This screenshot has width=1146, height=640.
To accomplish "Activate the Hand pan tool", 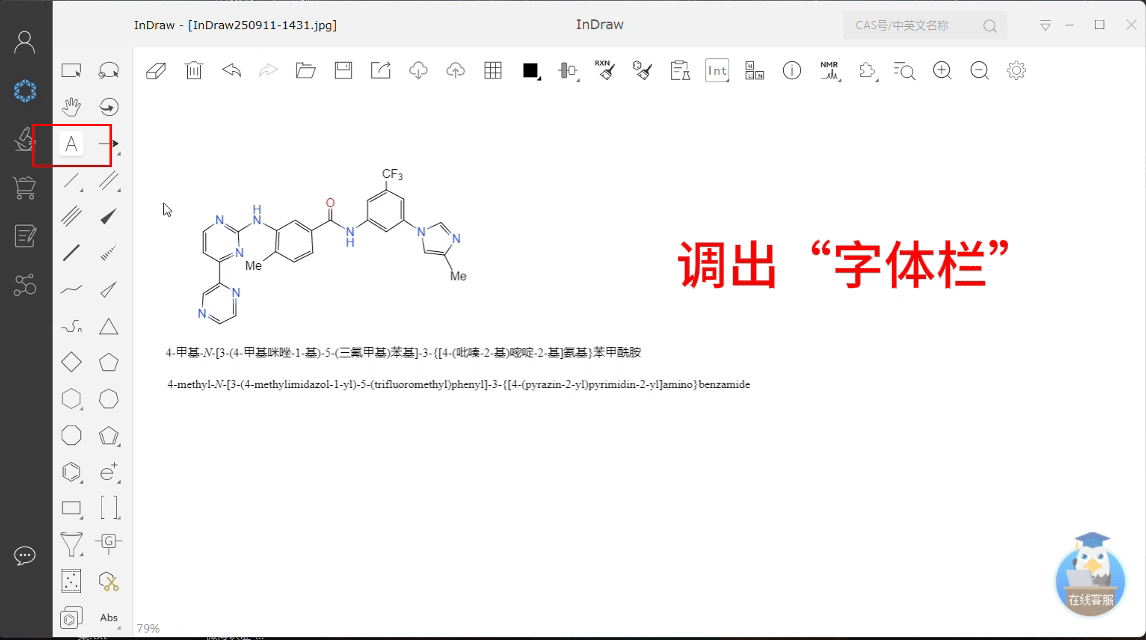I will [x=71, y=105].
